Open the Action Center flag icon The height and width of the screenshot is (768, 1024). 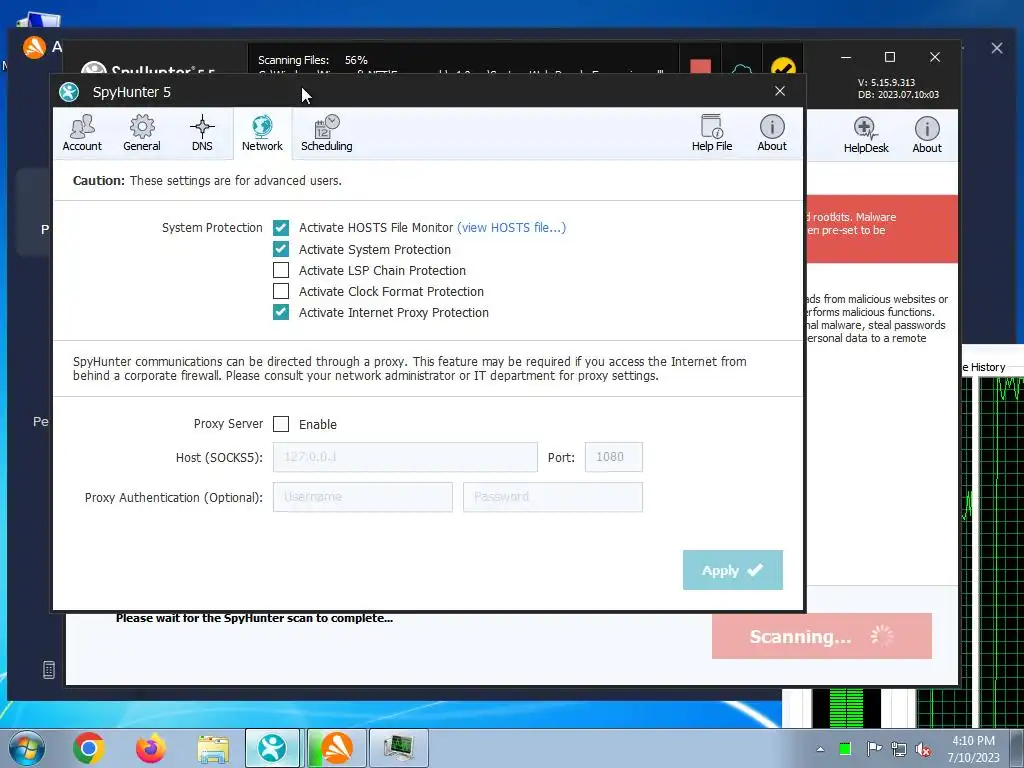[x=874, y=748]
